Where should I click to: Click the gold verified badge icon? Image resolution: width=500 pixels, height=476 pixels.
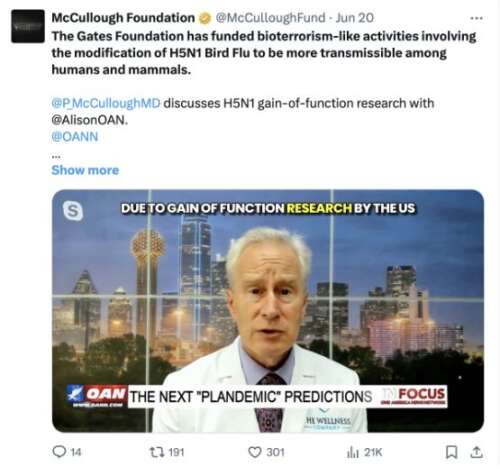[205, 18]
